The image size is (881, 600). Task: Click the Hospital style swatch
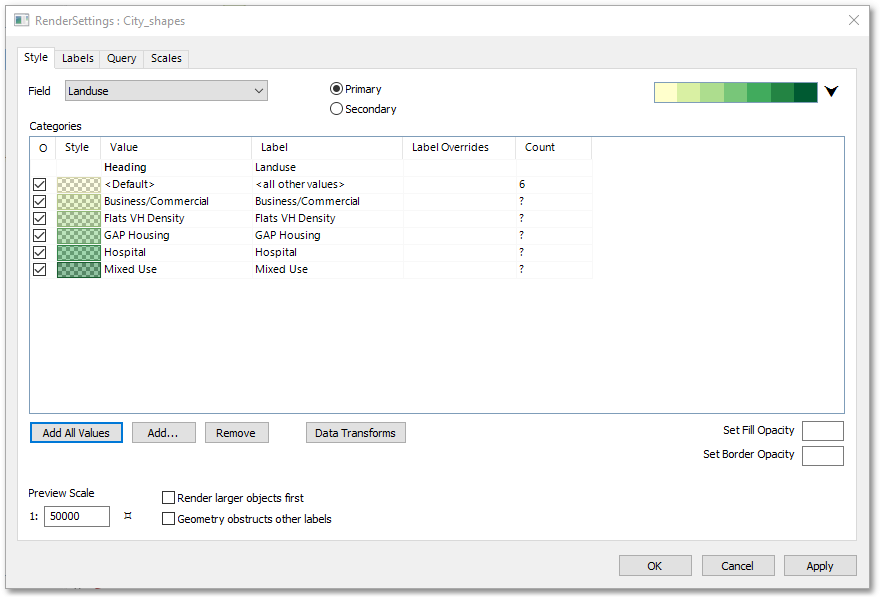point(79,252)
